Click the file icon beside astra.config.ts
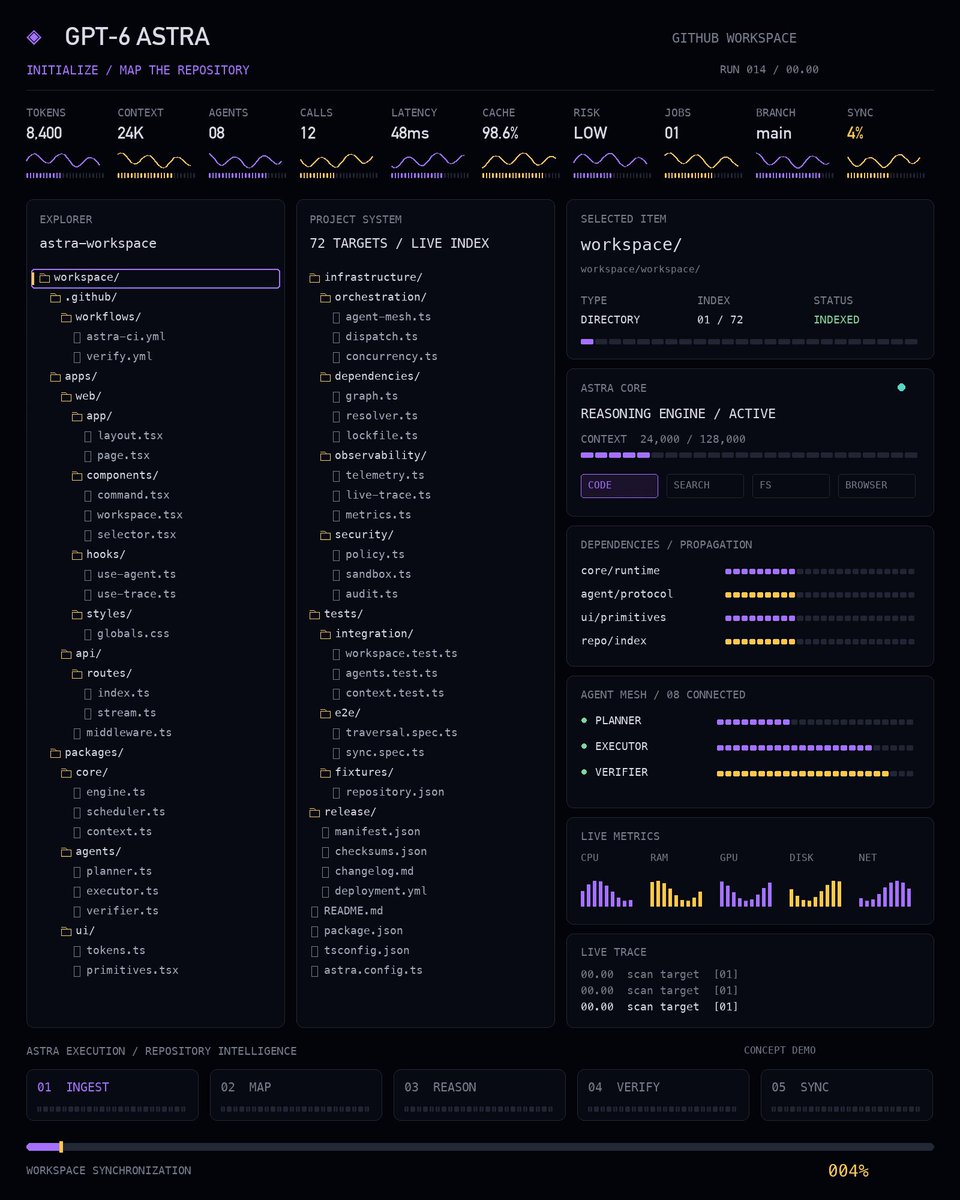The image size is (960, 1200). pos(315,971)
